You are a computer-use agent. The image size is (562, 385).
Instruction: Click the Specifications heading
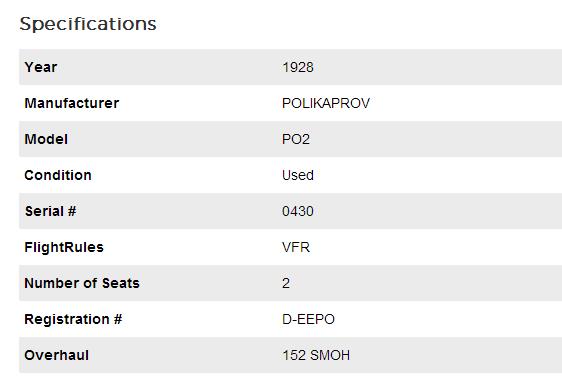coord(88,24)
